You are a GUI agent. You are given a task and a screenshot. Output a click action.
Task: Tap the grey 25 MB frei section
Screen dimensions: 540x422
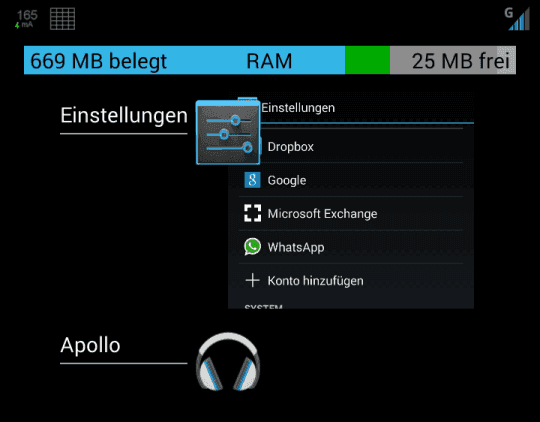coord(453,60)
